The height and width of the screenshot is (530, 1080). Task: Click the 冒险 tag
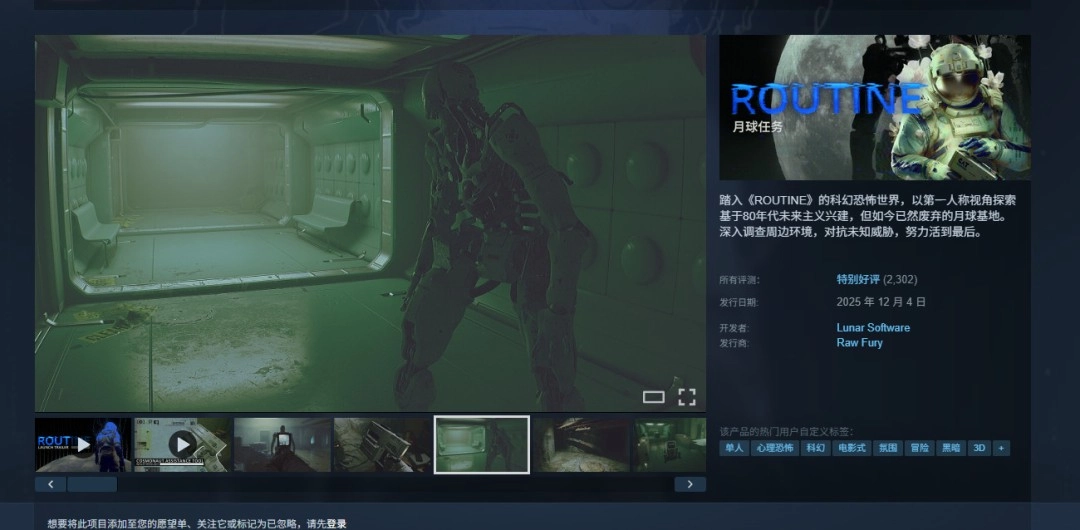click(920, 448)
